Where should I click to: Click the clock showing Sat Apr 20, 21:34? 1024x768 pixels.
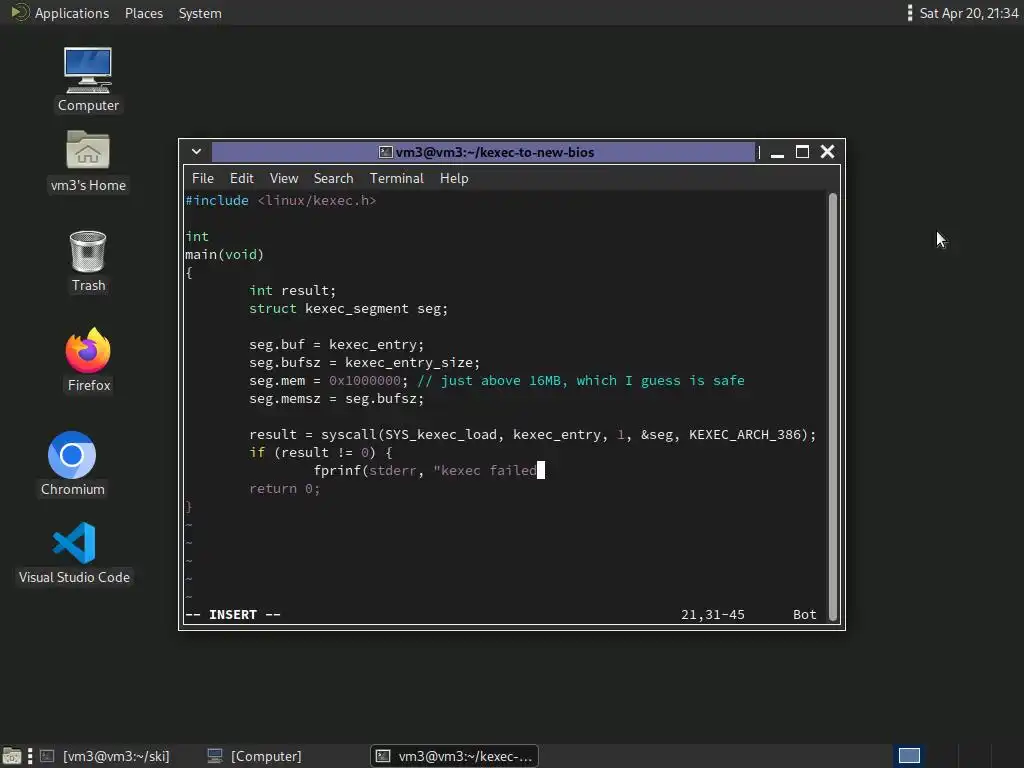pos(968,13)
